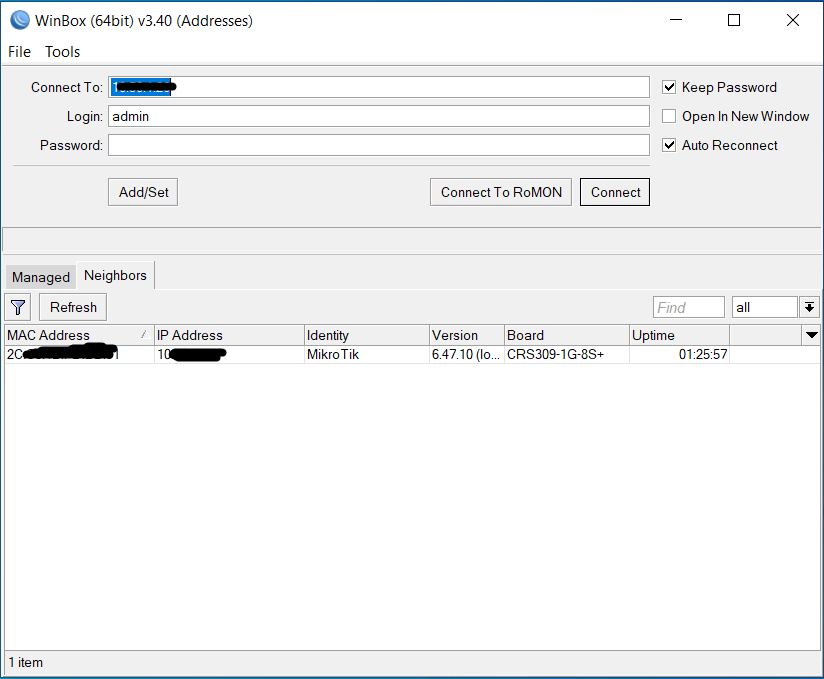Image resolution: width=824 pixels, height=679 pixels.
Task: Select the MikroTik identity cell
Action: tap(367, 354)
